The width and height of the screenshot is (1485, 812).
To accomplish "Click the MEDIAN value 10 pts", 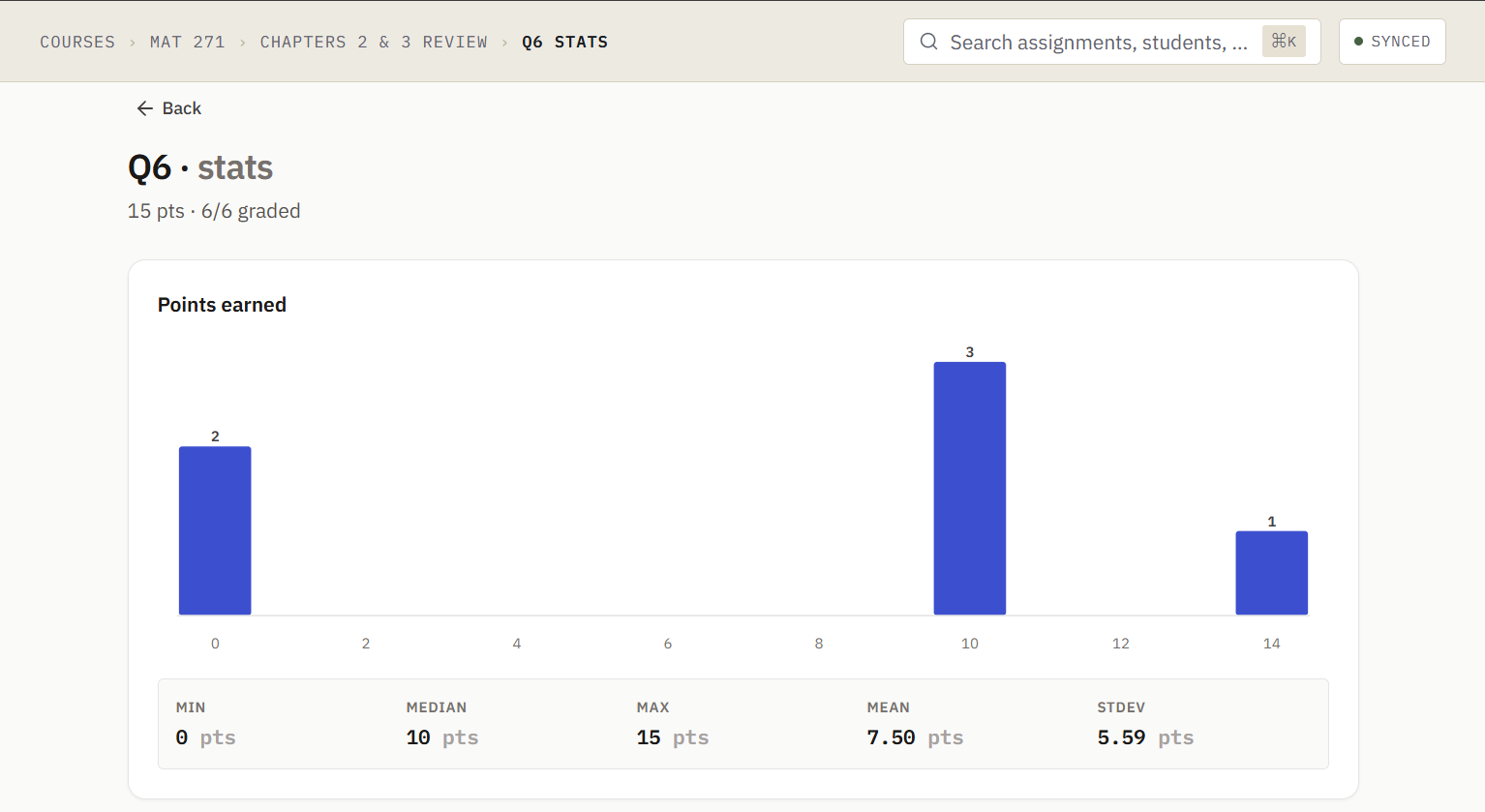I will [442, 737].
